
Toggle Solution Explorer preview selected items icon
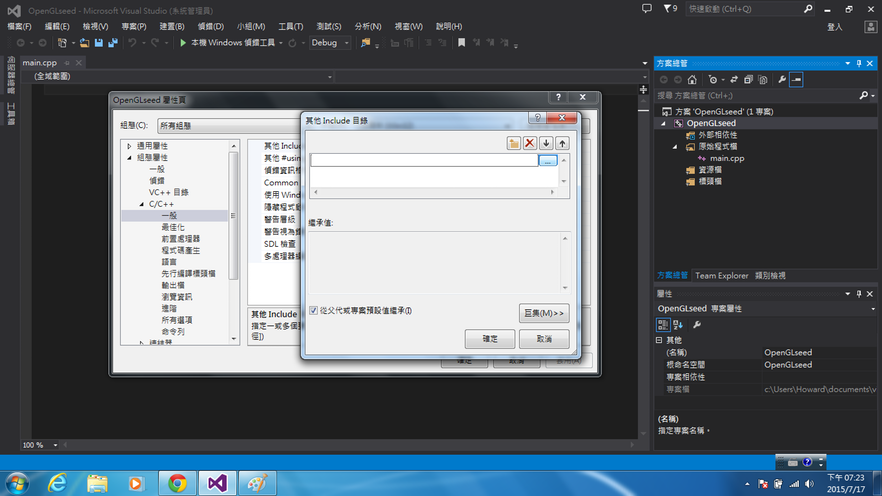click(796, 80)
